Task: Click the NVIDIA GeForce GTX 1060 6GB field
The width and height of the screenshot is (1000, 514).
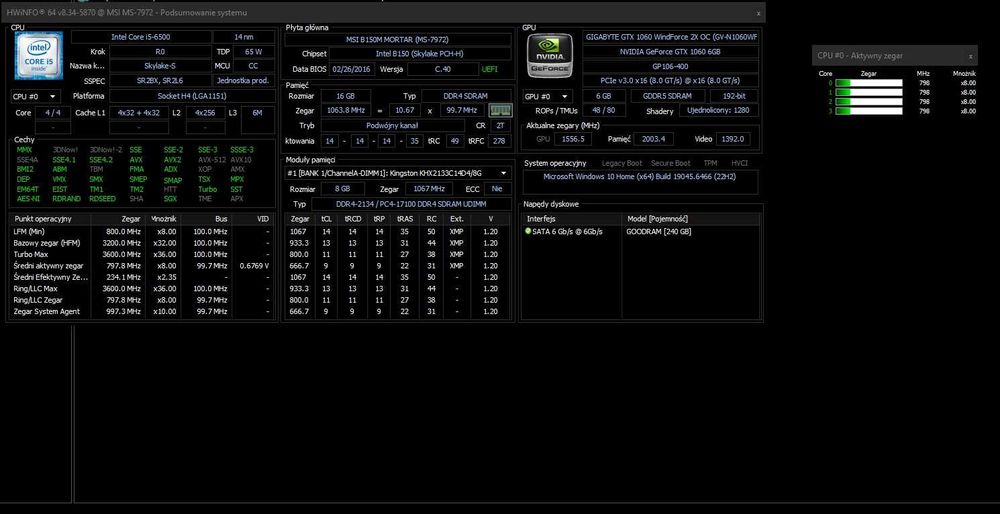Action: (670, 52)
